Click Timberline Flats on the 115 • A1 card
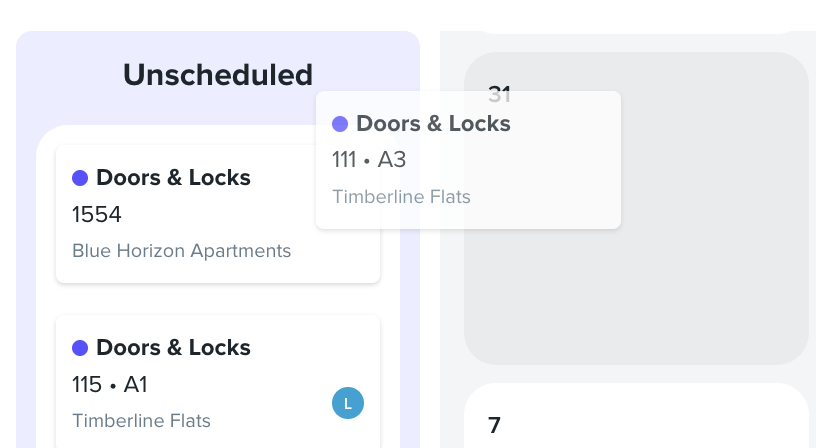The image size is (816, 448). 141,420
